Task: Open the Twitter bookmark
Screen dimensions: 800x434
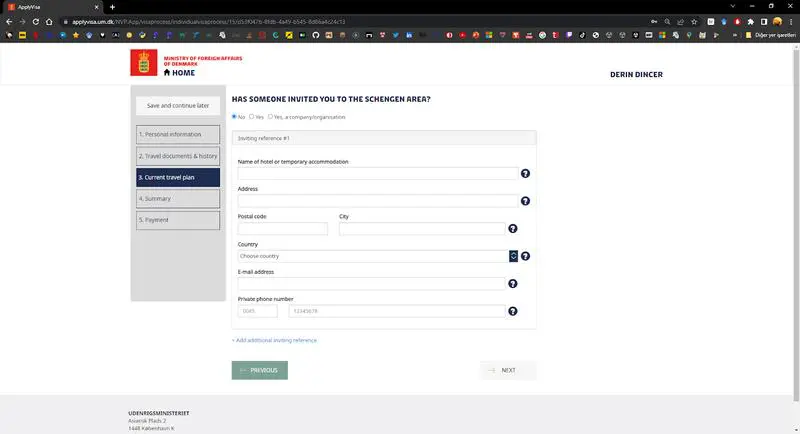Action: (395, 35)
